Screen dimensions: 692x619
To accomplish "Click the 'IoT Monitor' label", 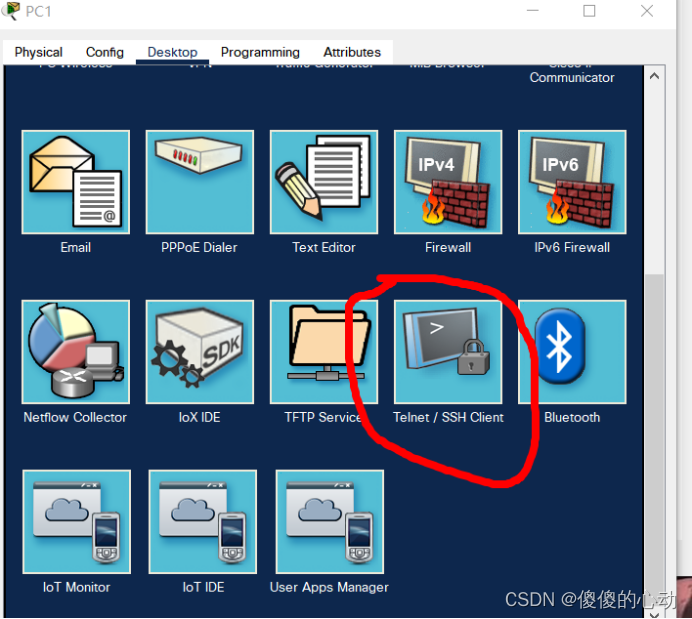I will pos(76,587).
